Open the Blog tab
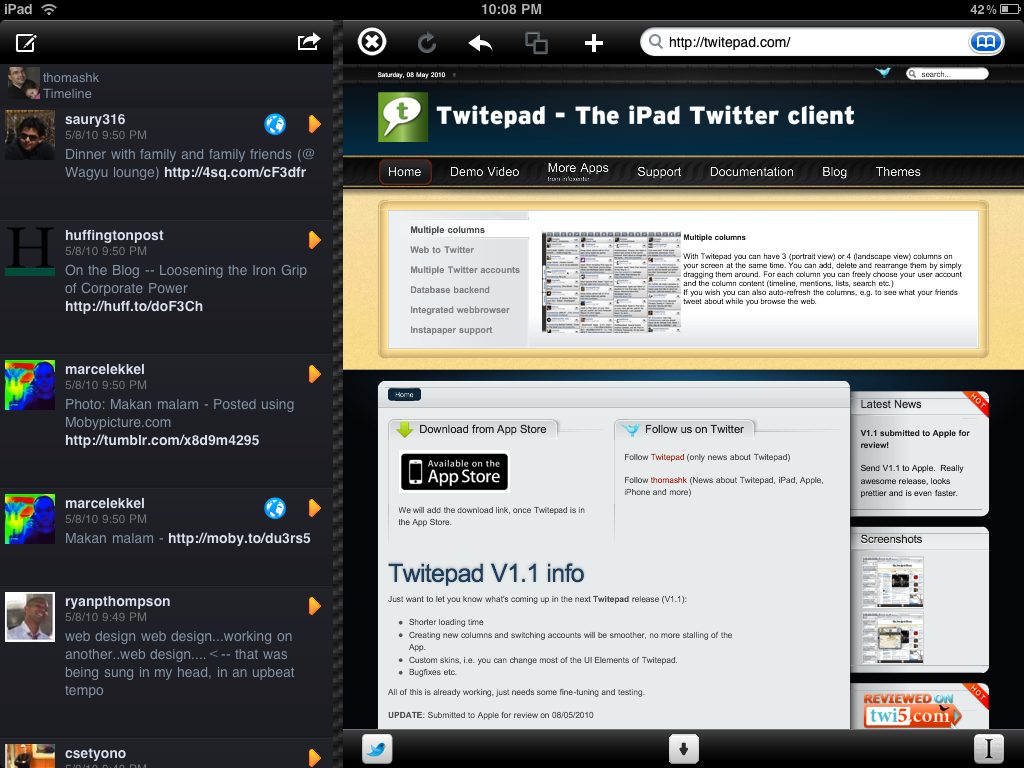This screenshot has width=1024, height=768. click(x=835, y=172)
